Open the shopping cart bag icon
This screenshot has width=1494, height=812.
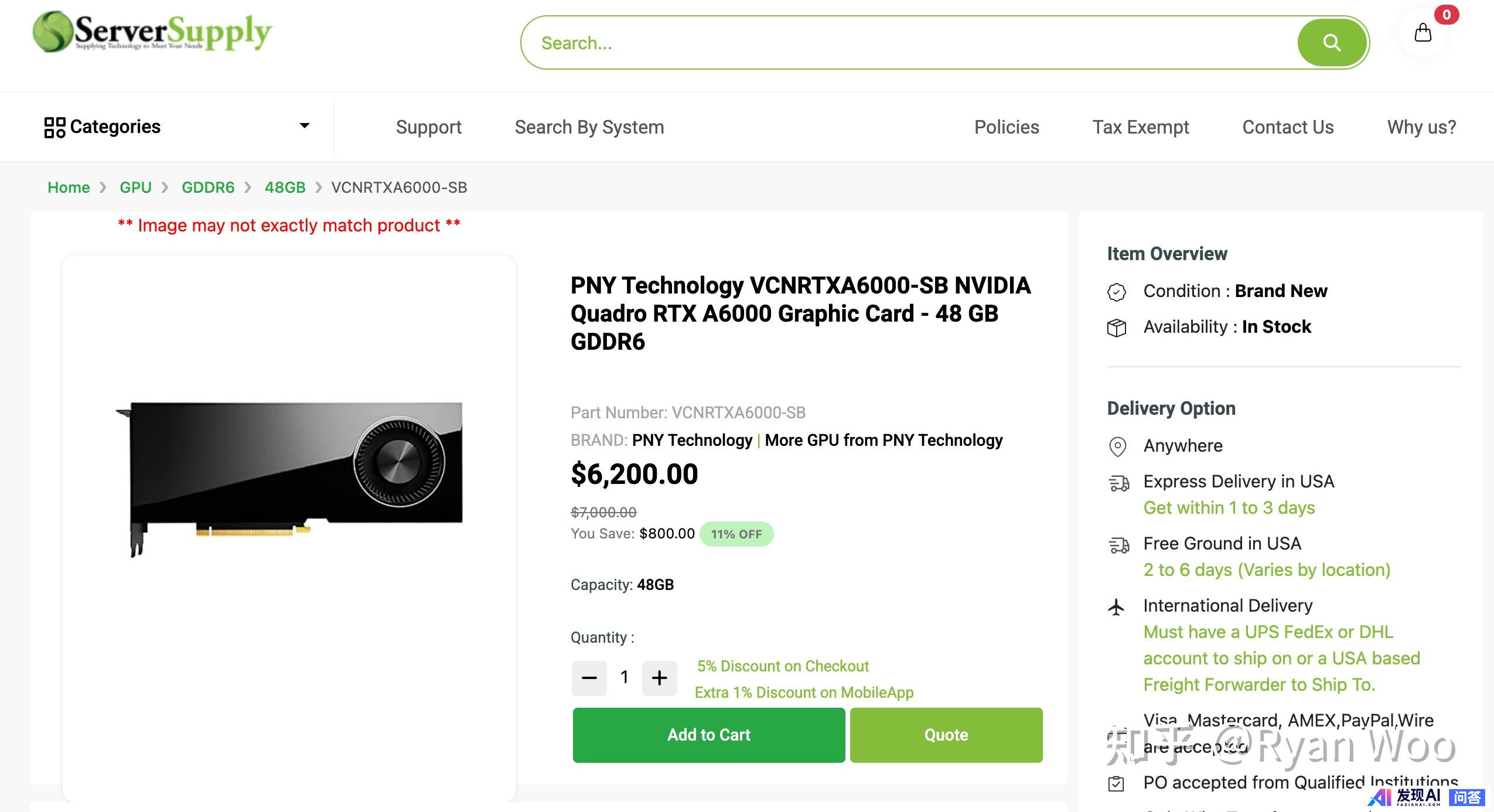click(x=1423, y=33)
